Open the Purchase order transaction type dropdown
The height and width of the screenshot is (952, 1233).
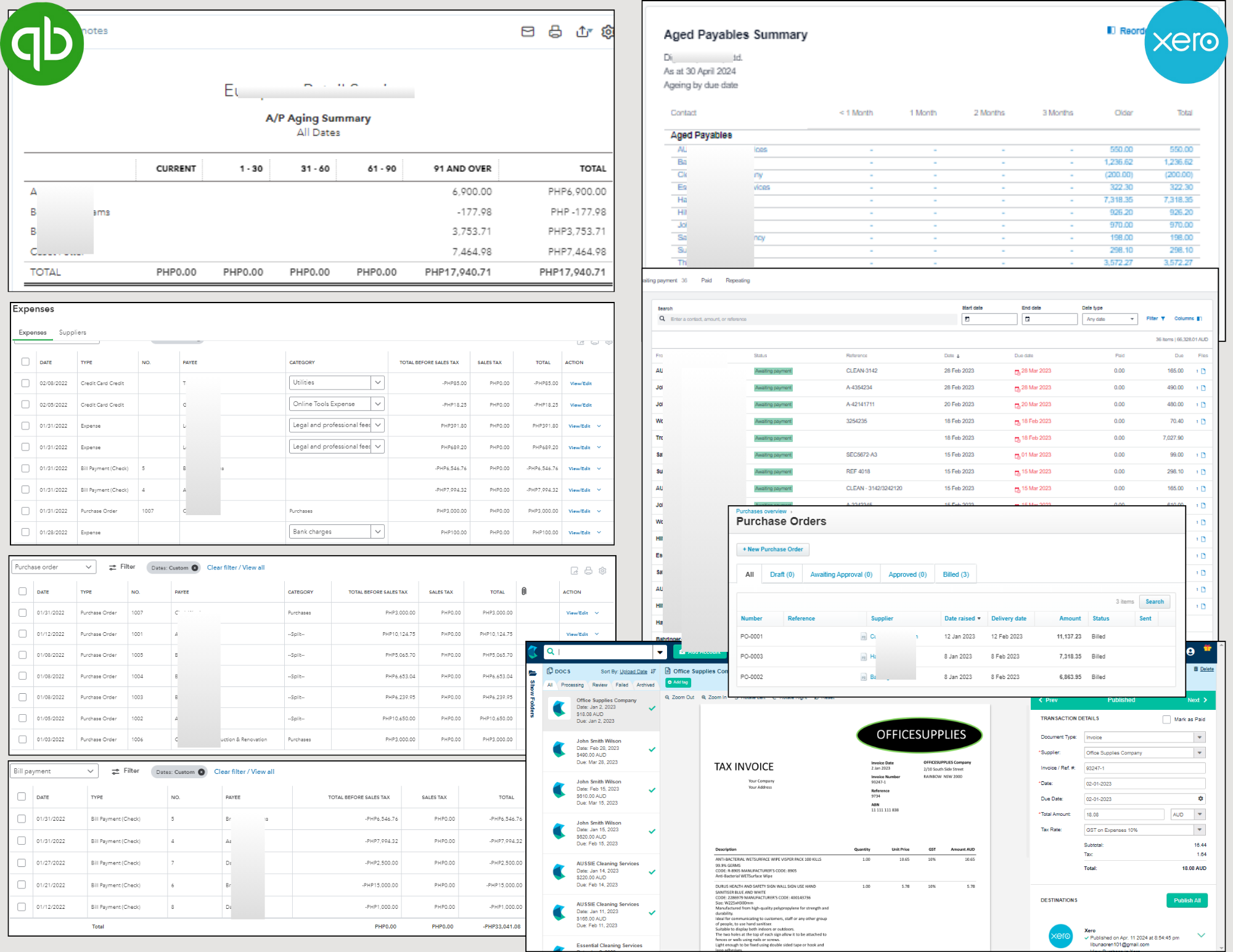(54, 567)
